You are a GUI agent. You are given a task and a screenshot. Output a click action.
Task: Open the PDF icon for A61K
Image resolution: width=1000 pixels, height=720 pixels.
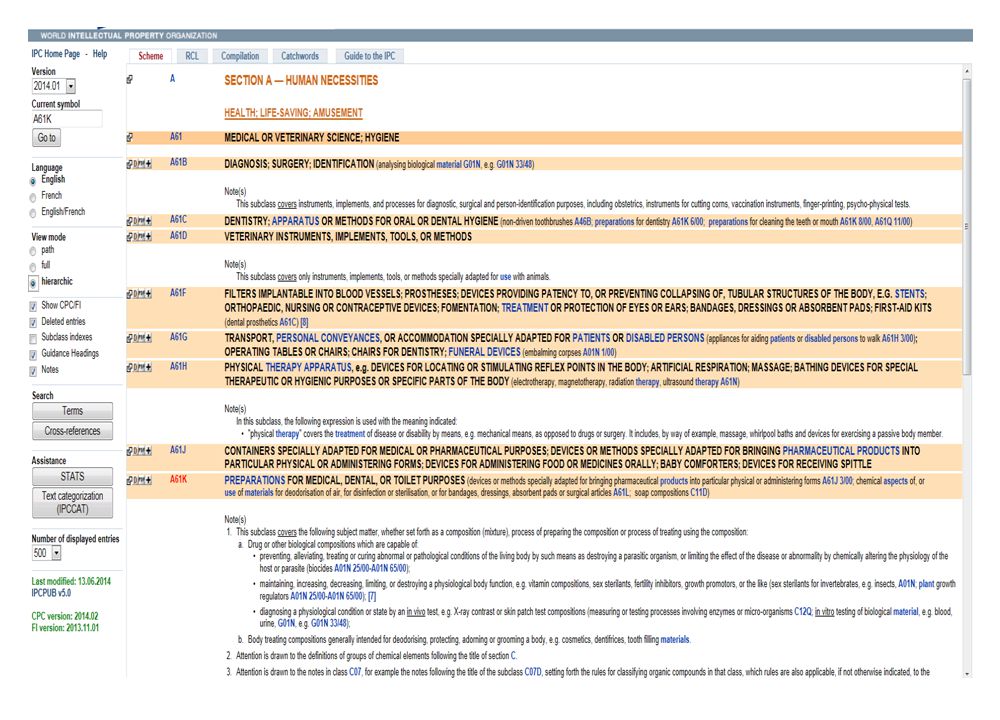pyautogui.click(x=142, y=480)
